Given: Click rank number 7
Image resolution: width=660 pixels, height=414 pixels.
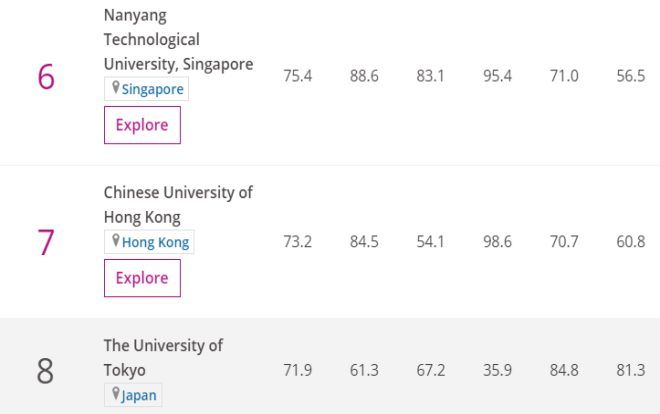Looking at the screenshot, I should (46, 242).
